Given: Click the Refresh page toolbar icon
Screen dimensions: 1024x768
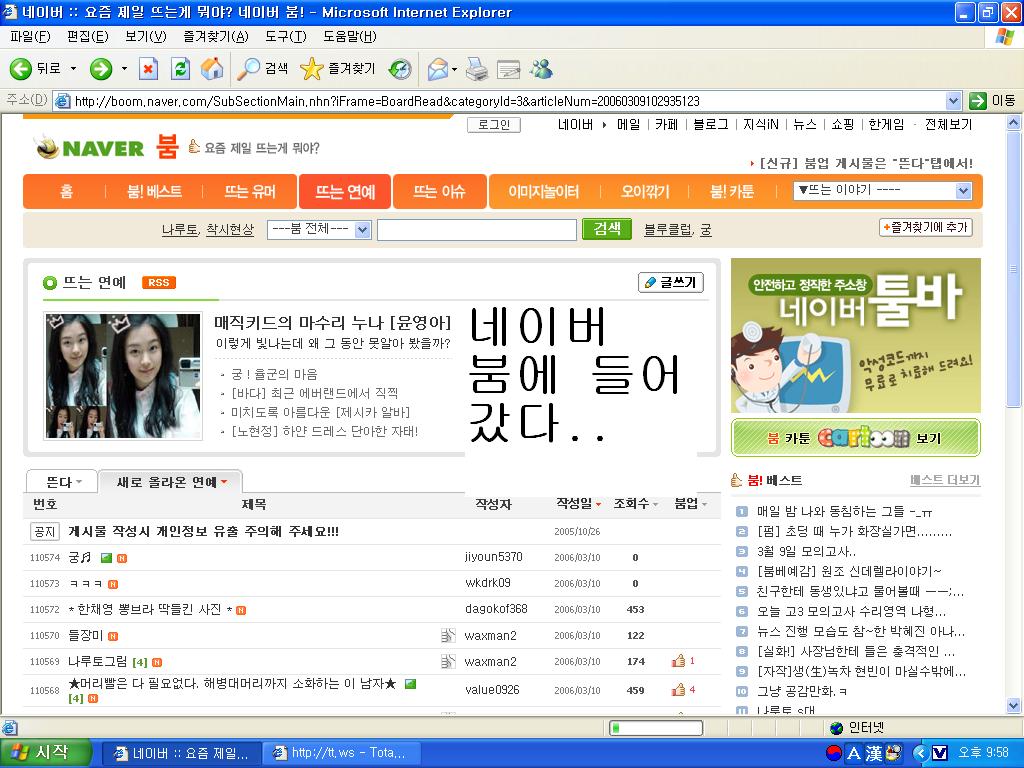Looking at the screenshot, I should point(180,69).
